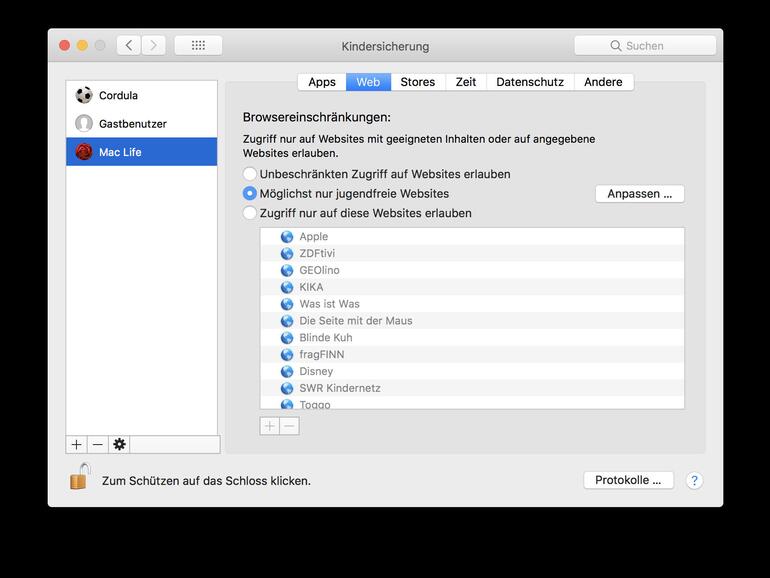The image size is (770, 578).
Task: Select Apple in website list
Action: [x=472, y=237]
